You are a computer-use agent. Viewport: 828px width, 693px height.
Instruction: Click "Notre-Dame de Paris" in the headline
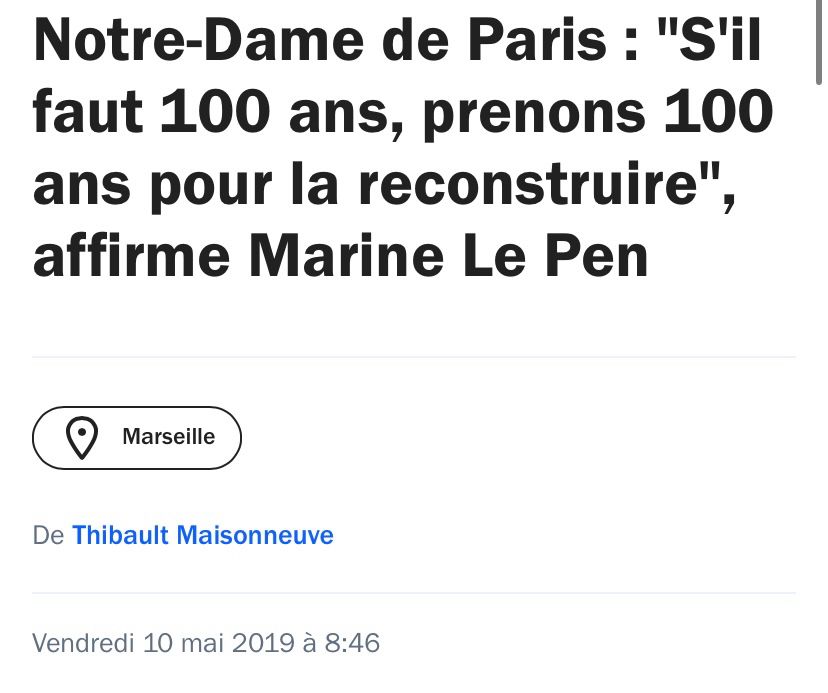[x=319, y=40]
